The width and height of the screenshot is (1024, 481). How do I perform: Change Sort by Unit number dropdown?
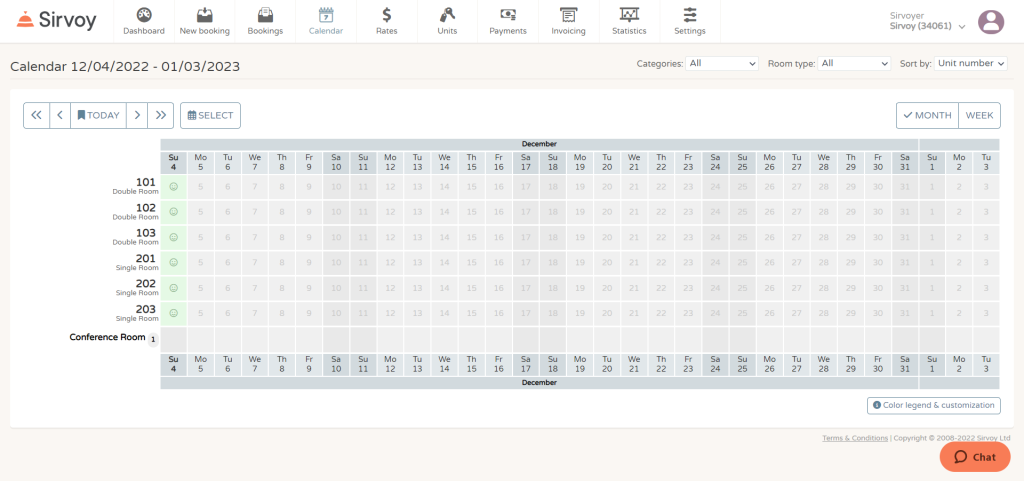(970, 63)
